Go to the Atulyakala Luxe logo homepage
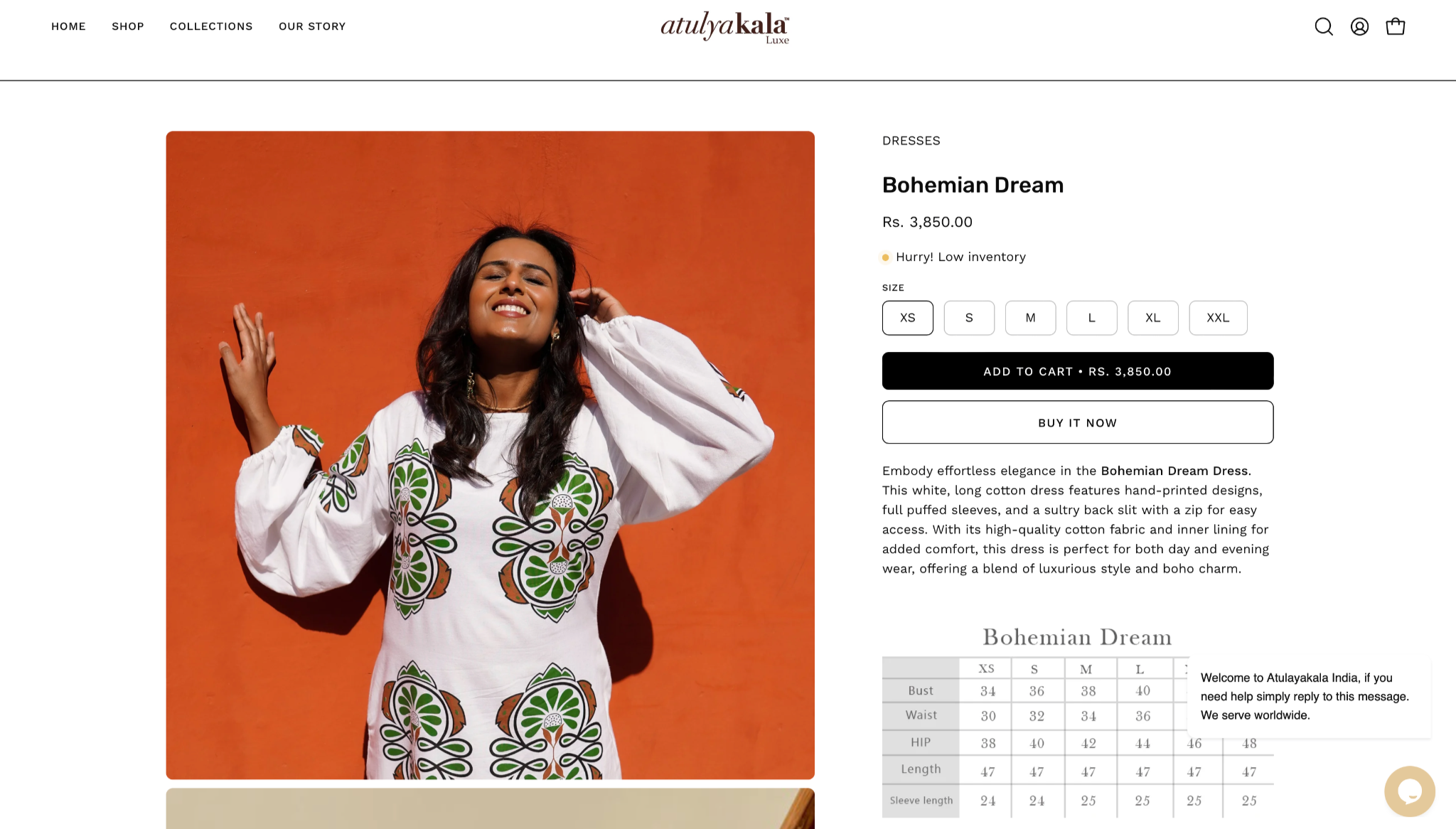This screenshot has width=1456, height=829. (x=725, y=27)
